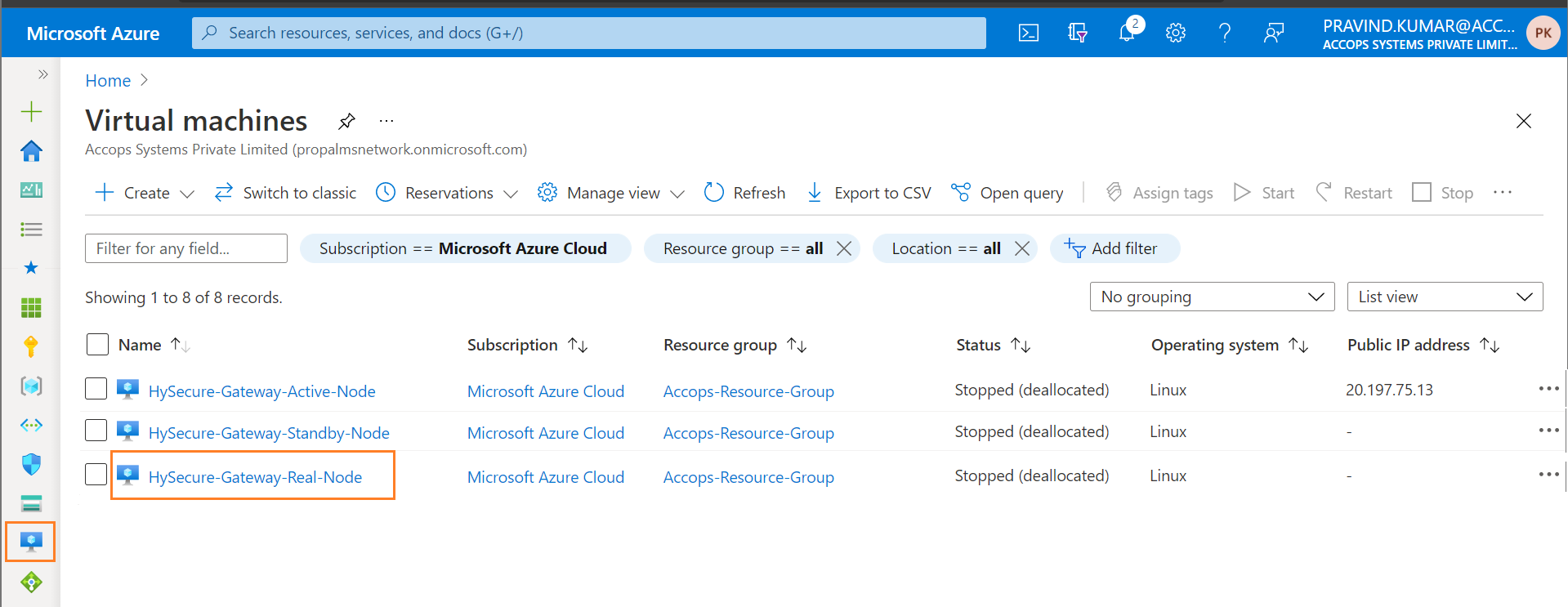
Task: Click Export to CSV
Action: [x=868, y=193]
